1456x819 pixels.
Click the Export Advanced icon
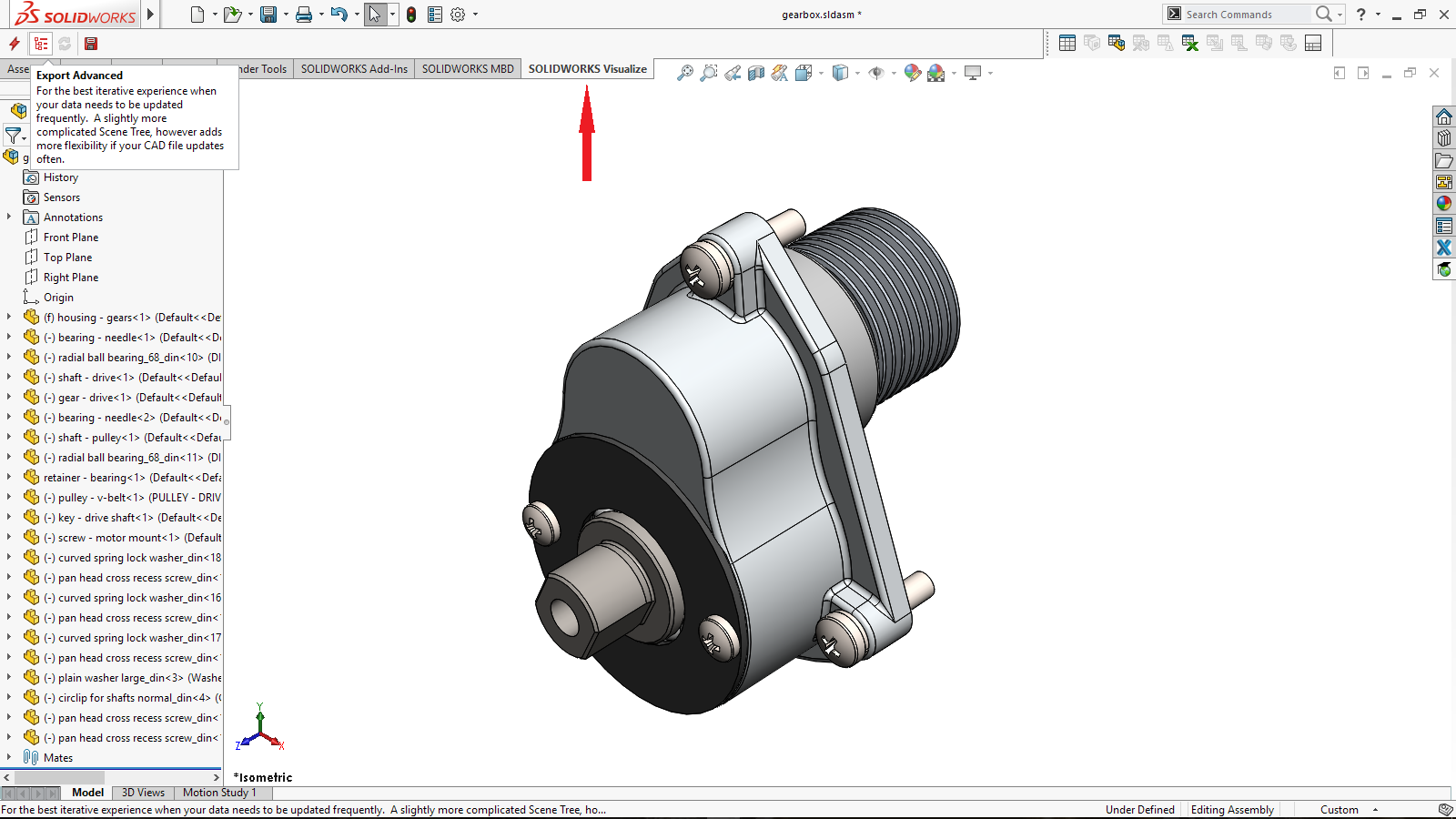pyautogui.click(x=41, y=44)
